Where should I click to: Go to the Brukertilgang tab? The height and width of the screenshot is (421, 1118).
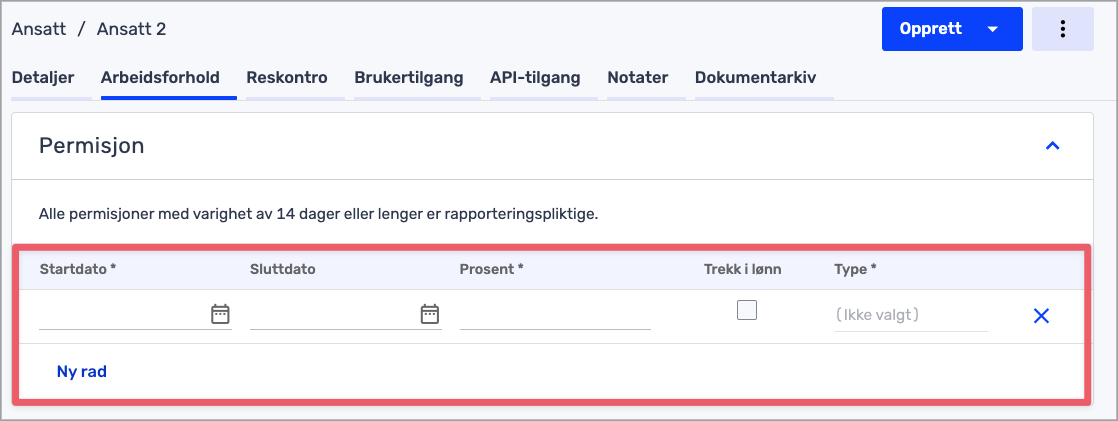(409, 78)
